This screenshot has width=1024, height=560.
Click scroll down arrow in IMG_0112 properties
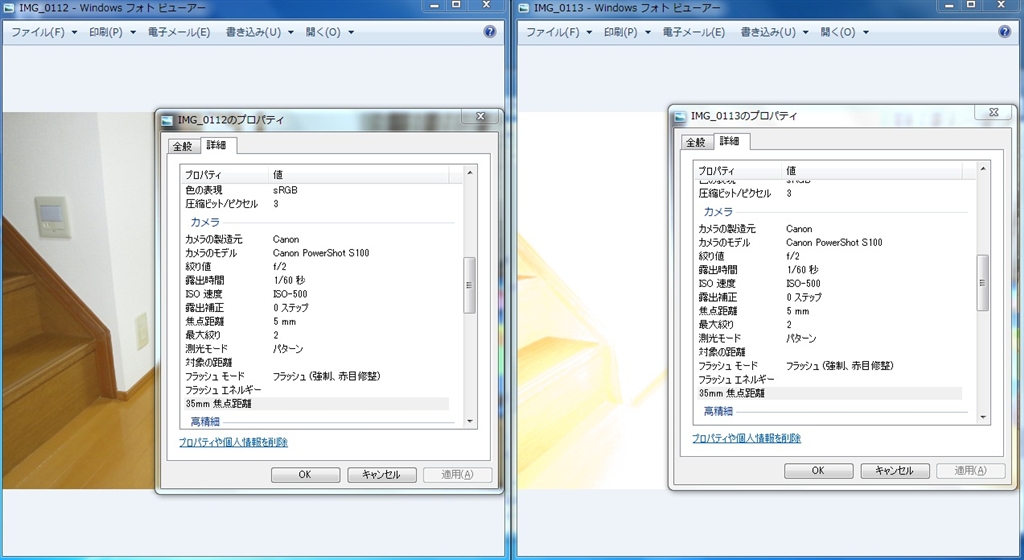[x=469, y=422]
